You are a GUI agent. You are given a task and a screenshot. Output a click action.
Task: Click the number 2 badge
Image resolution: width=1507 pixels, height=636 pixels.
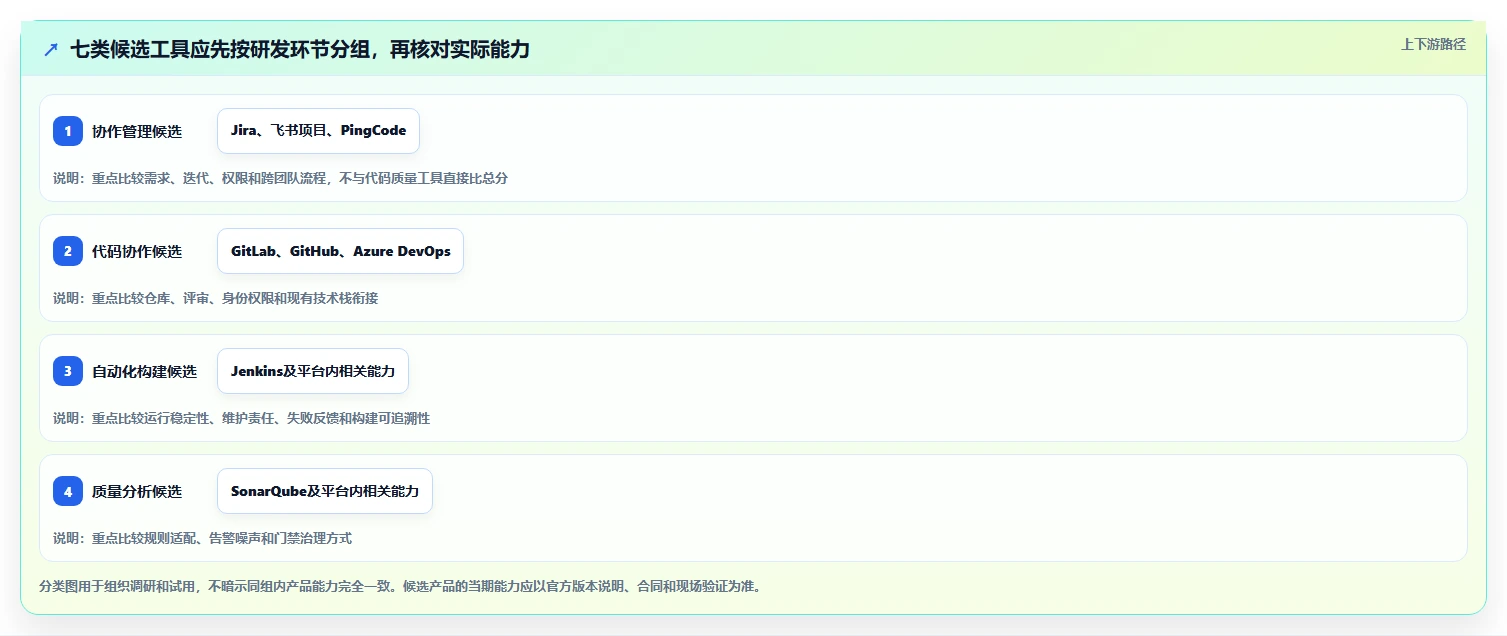point(68,251)
